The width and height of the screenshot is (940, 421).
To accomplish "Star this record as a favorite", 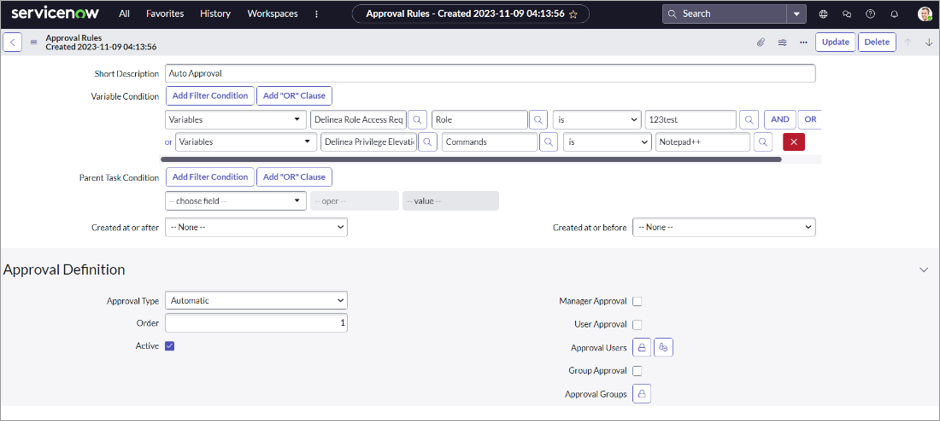I will (x=573, y=14).
